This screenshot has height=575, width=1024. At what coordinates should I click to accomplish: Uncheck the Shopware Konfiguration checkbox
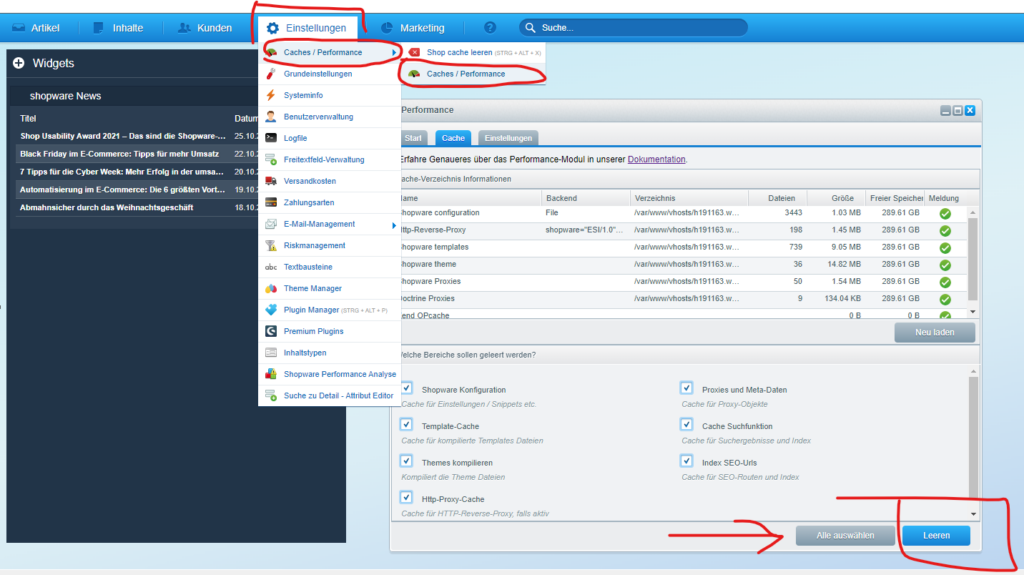click(407, 388)
